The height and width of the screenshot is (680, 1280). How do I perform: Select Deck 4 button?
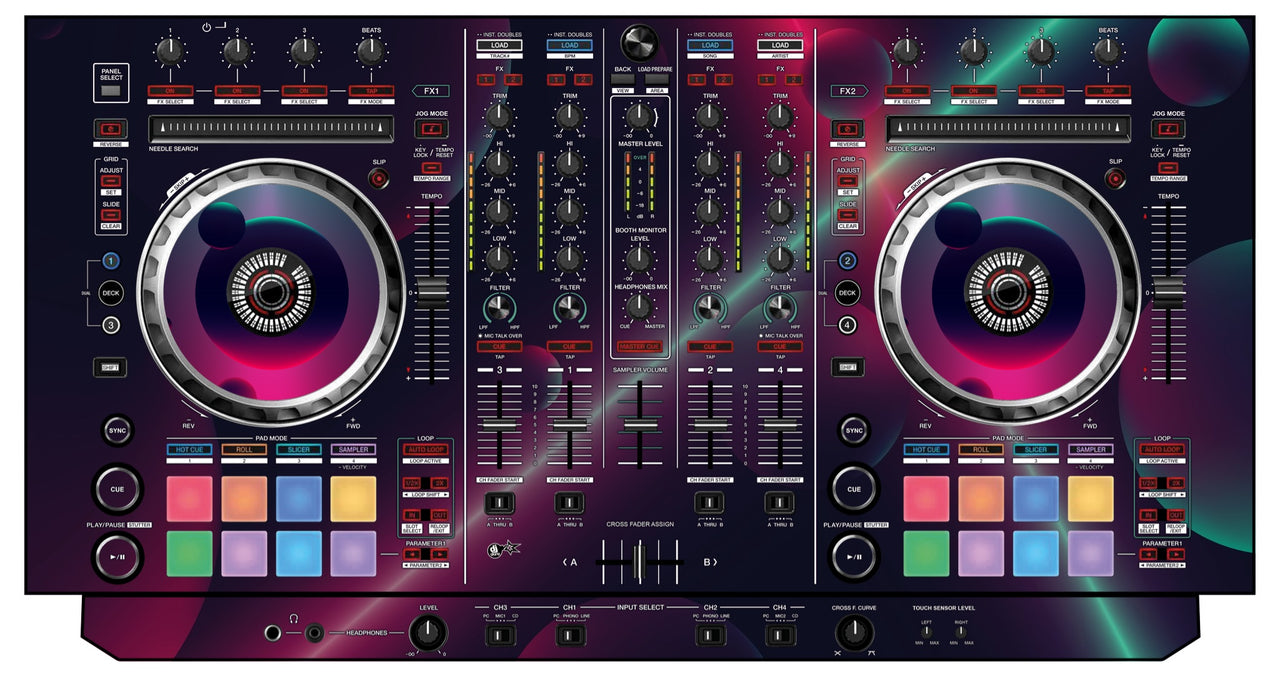tap(847, 324)
